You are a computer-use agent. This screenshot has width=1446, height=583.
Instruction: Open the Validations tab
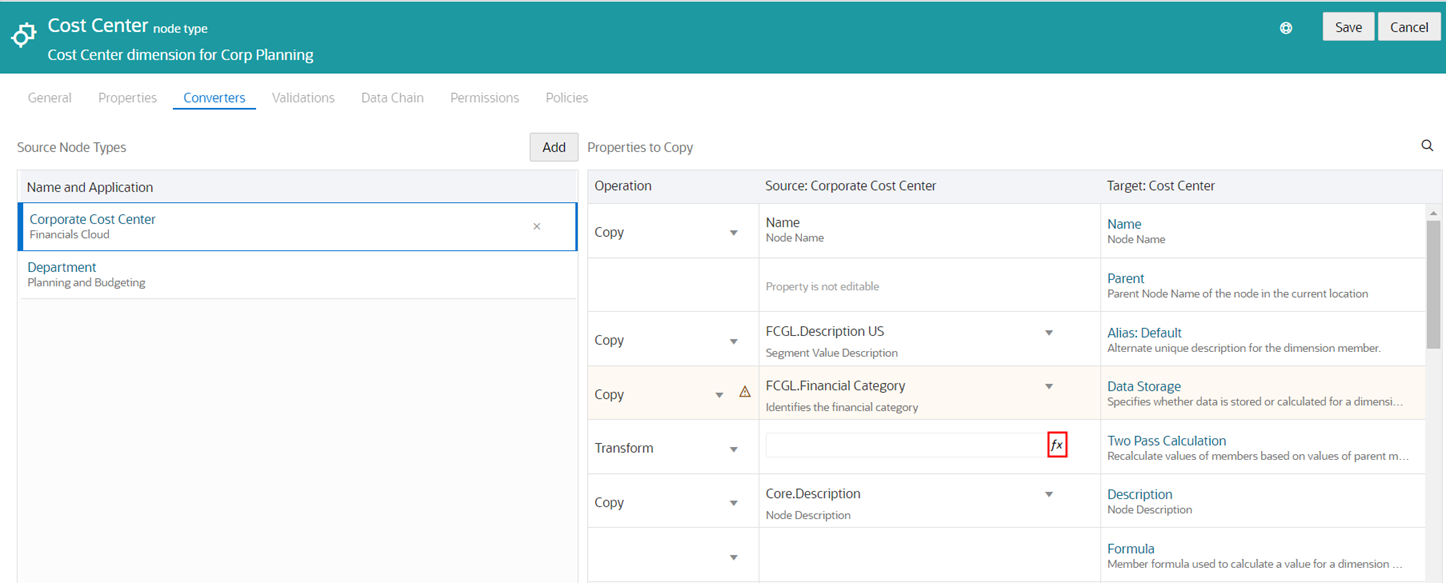point(303,98)
